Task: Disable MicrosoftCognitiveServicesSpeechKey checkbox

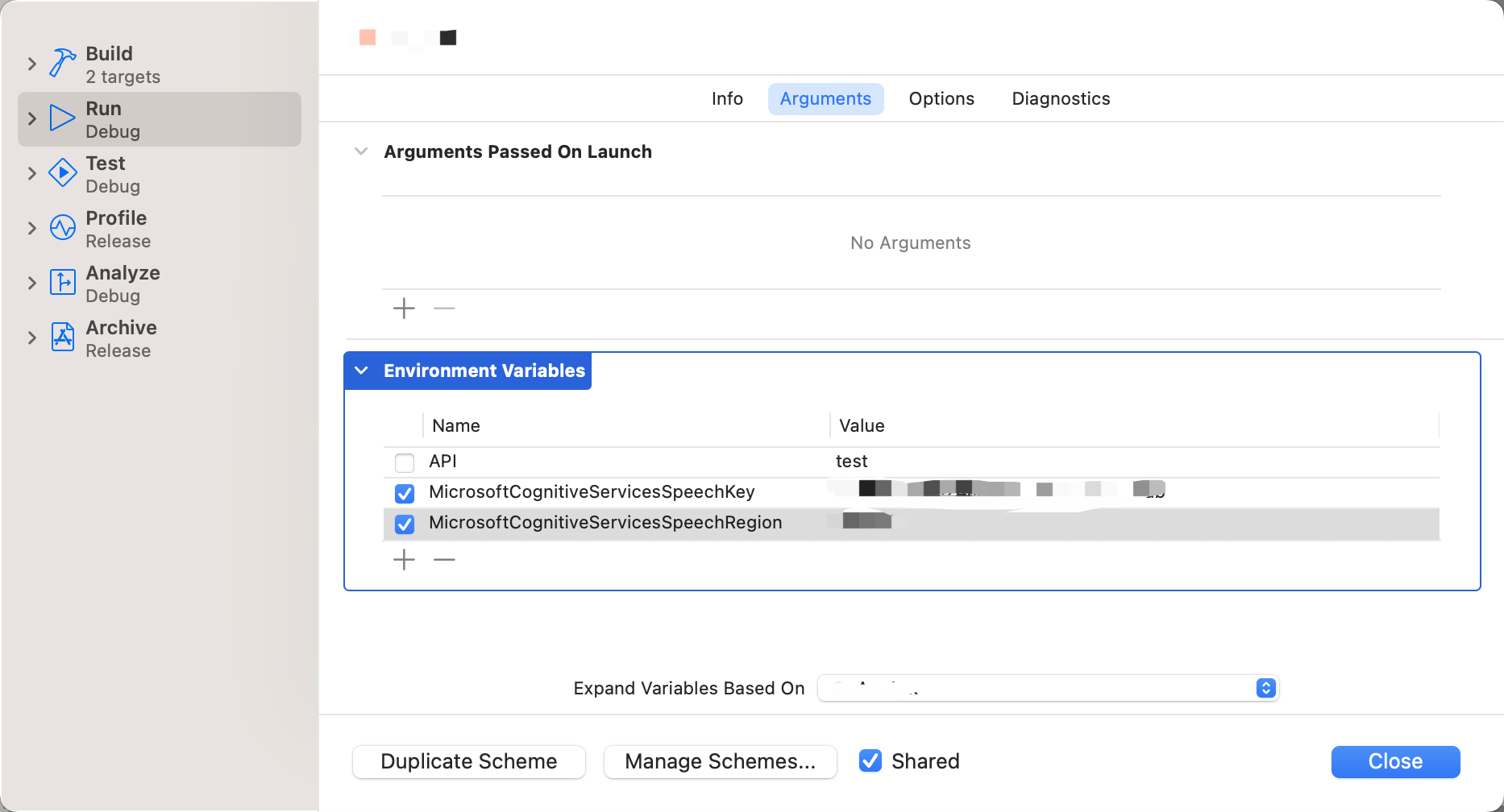Action: [404, 493]
